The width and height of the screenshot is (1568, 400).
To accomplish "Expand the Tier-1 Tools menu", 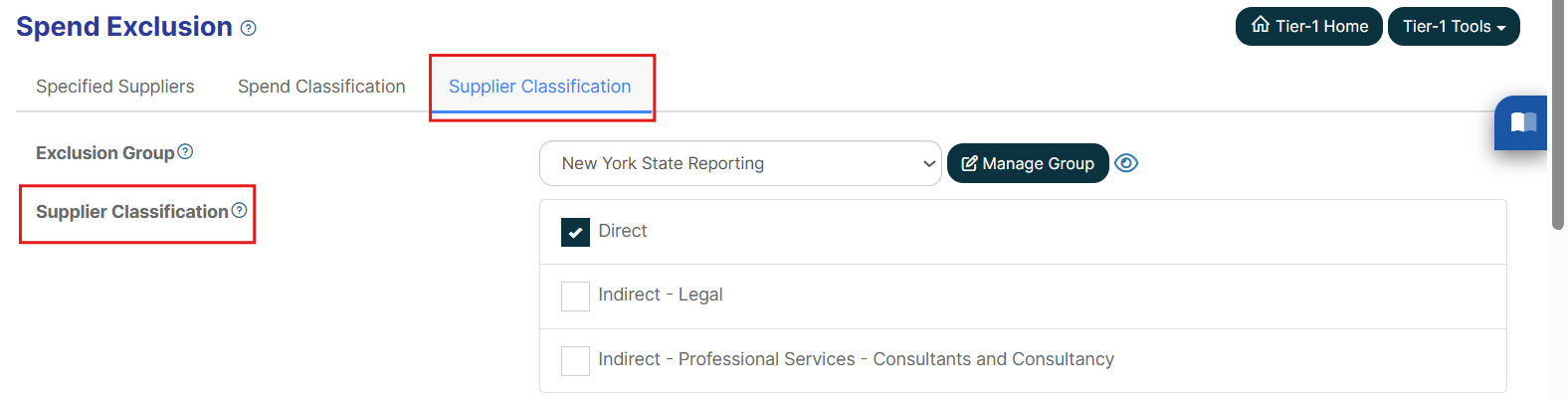I will 1454,27.
